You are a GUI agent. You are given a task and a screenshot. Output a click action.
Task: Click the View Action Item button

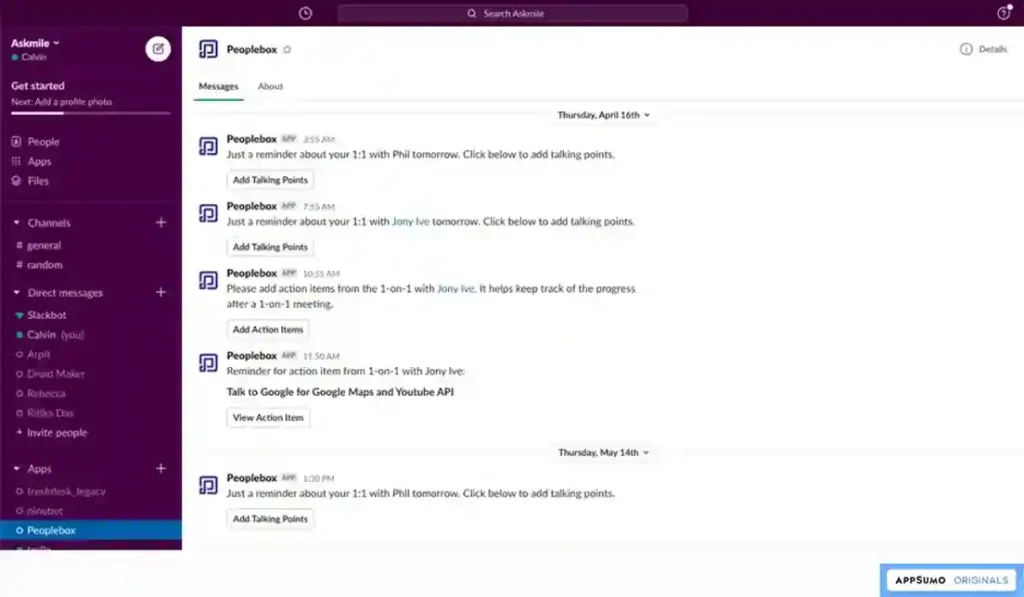click(x=268, y=417)
